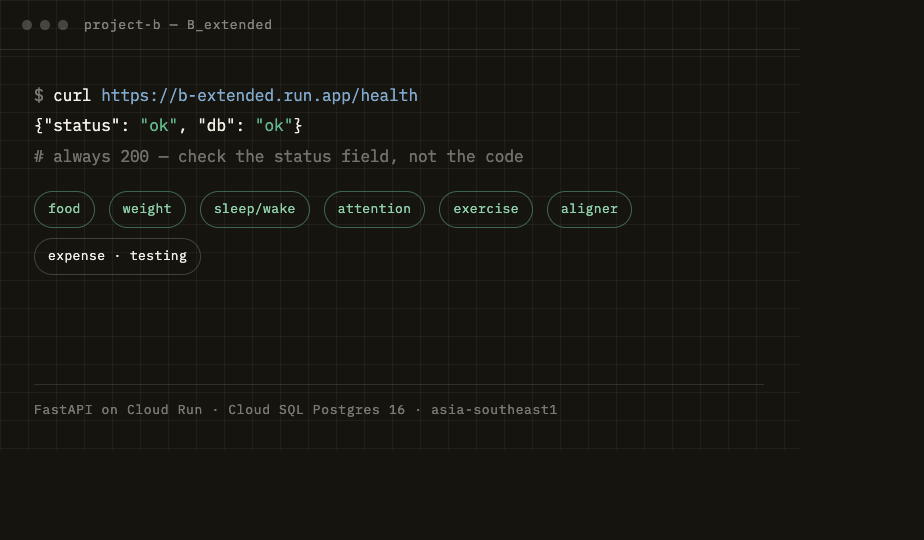Select the expense · testing pill tag

pos(117,256)
